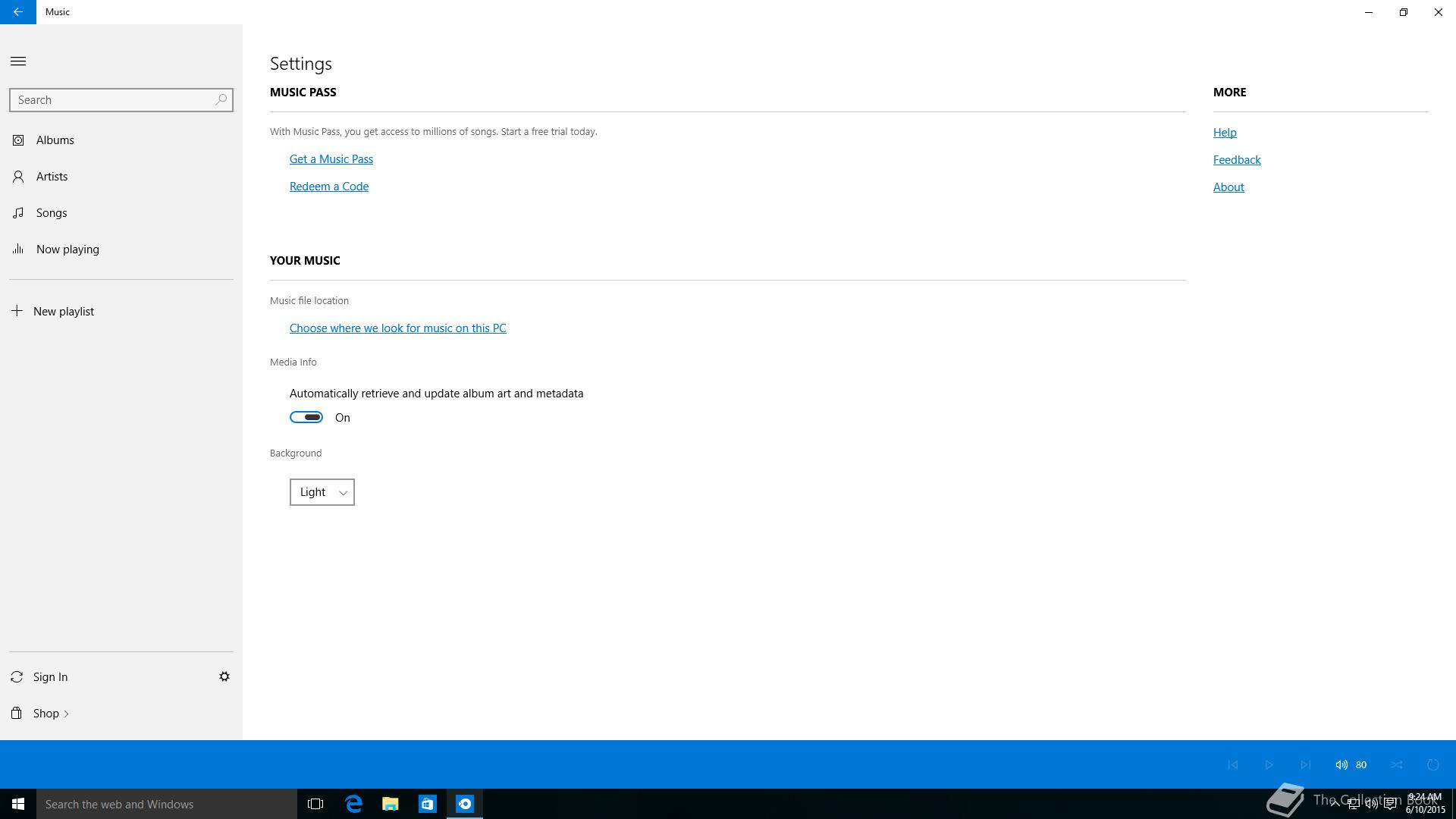Click the Play button

point(1269,764)
